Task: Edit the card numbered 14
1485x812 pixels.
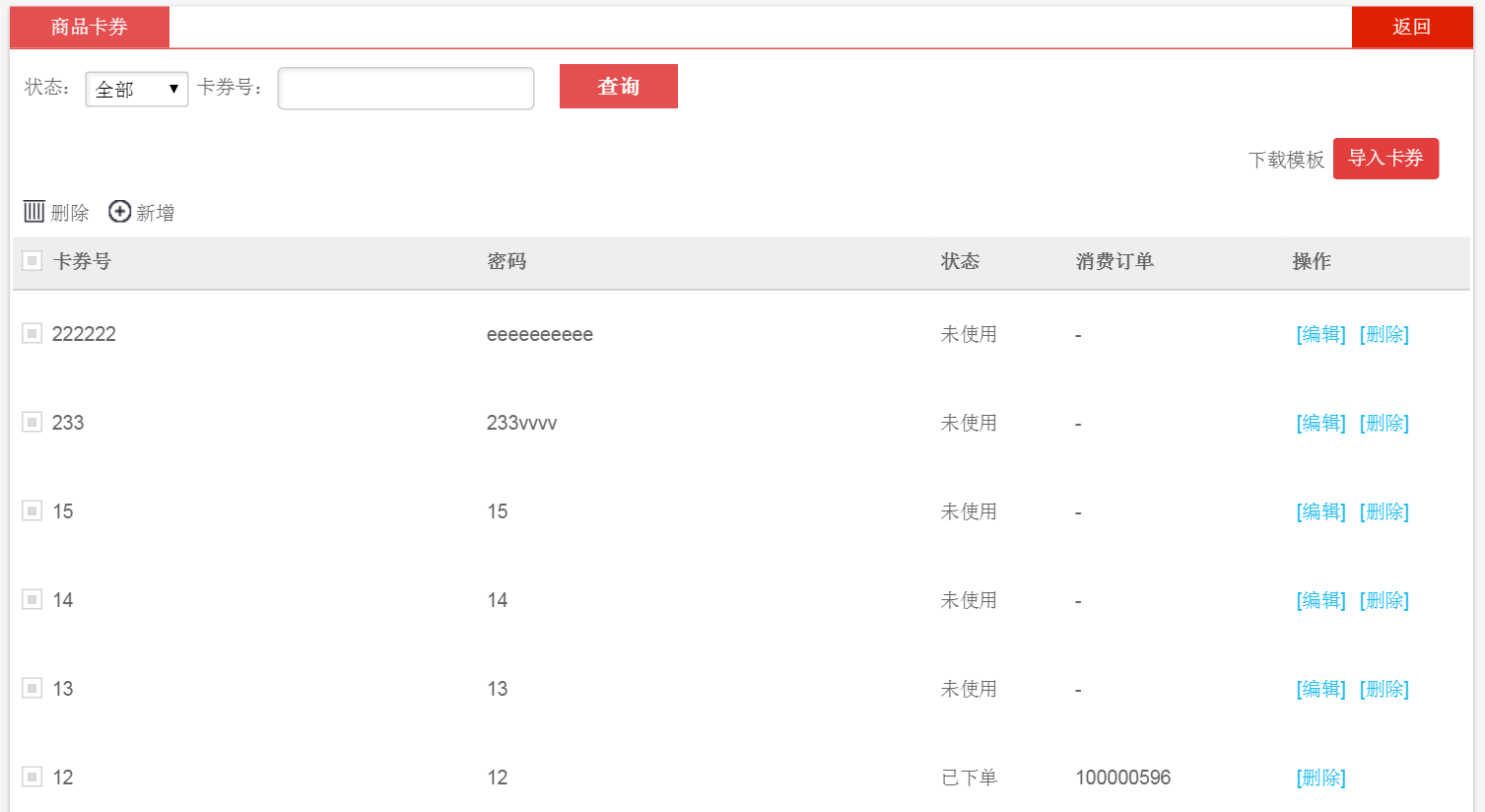Action: pos(1321,600)
